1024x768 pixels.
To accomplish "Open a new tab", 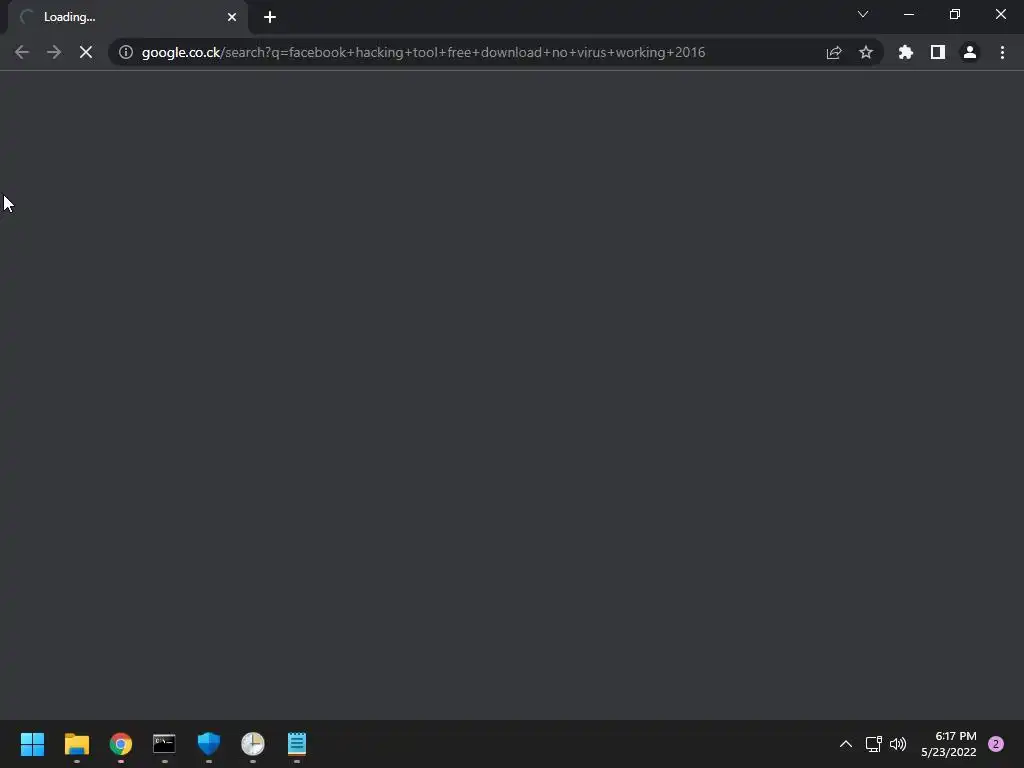I will click(270, 17).
